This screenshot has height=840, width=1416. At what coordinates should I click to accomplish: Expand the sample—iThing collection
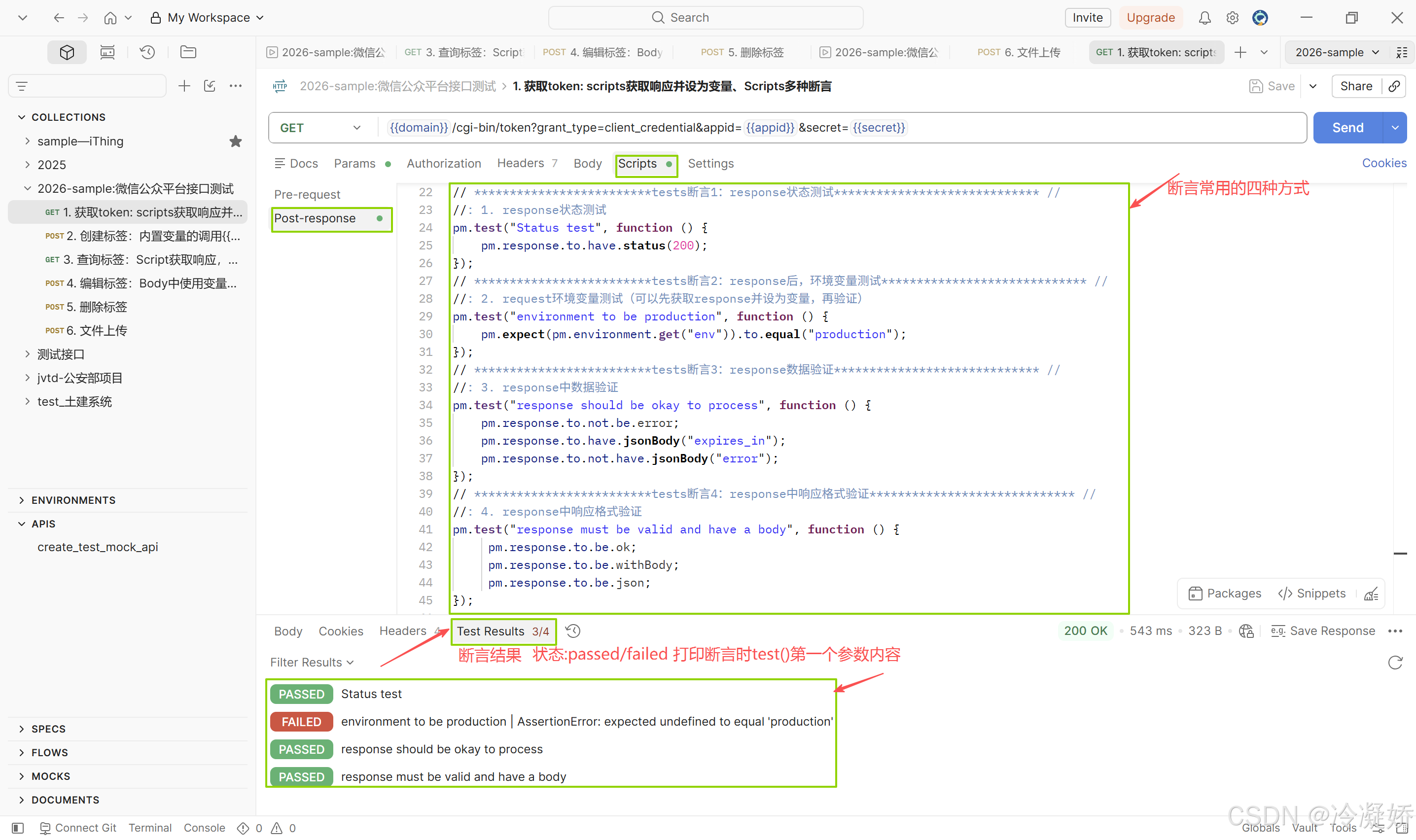(x=27, y=141)
